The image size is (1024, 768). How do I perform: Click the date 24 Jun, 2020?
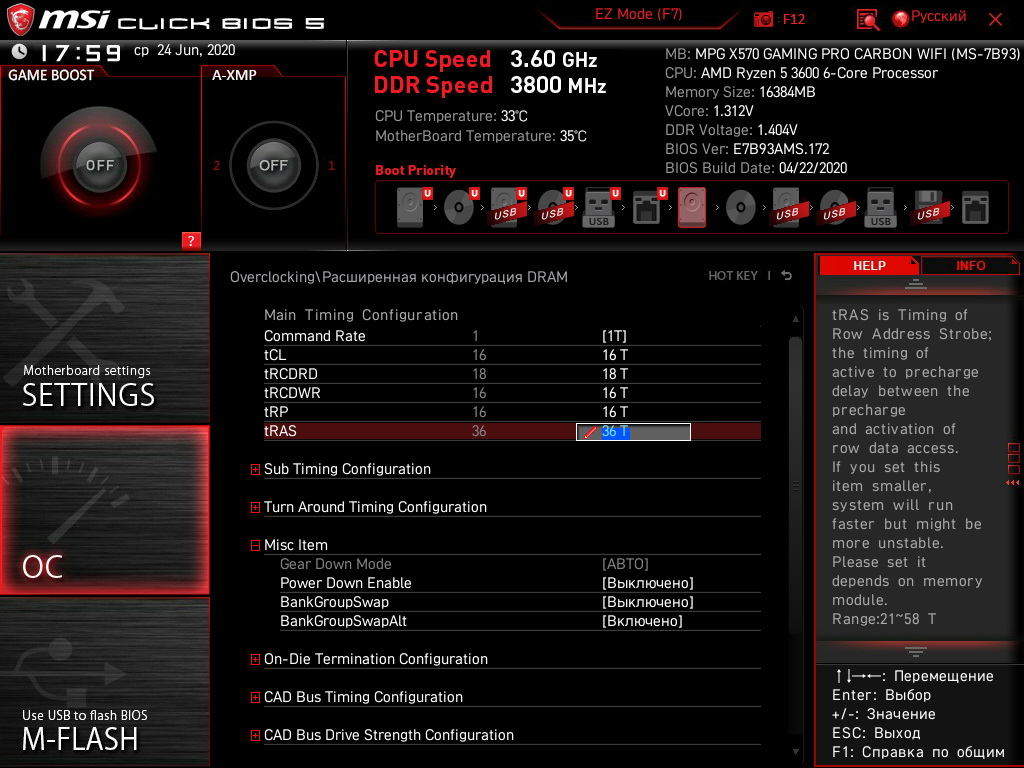tap(196, 50)
